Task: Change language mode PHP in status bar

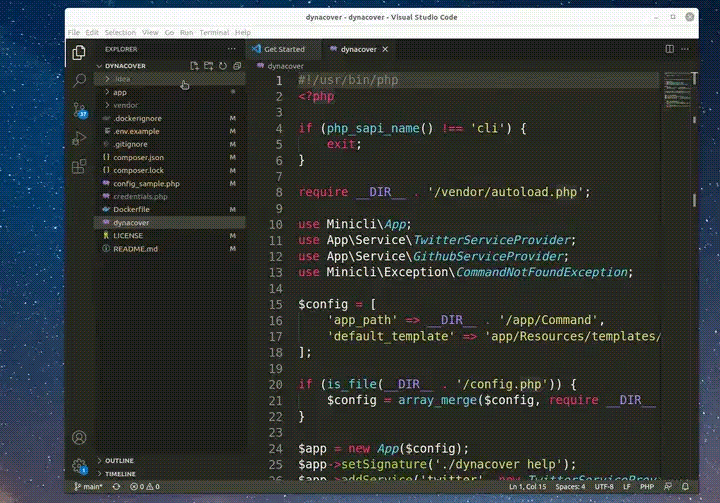Action: pos(647,486)
